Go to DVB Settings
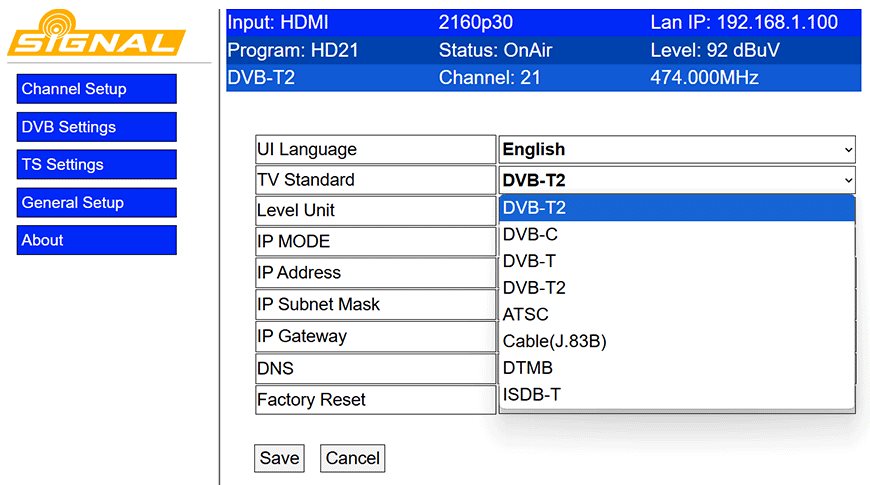870x485 pixels. (96, 127)
